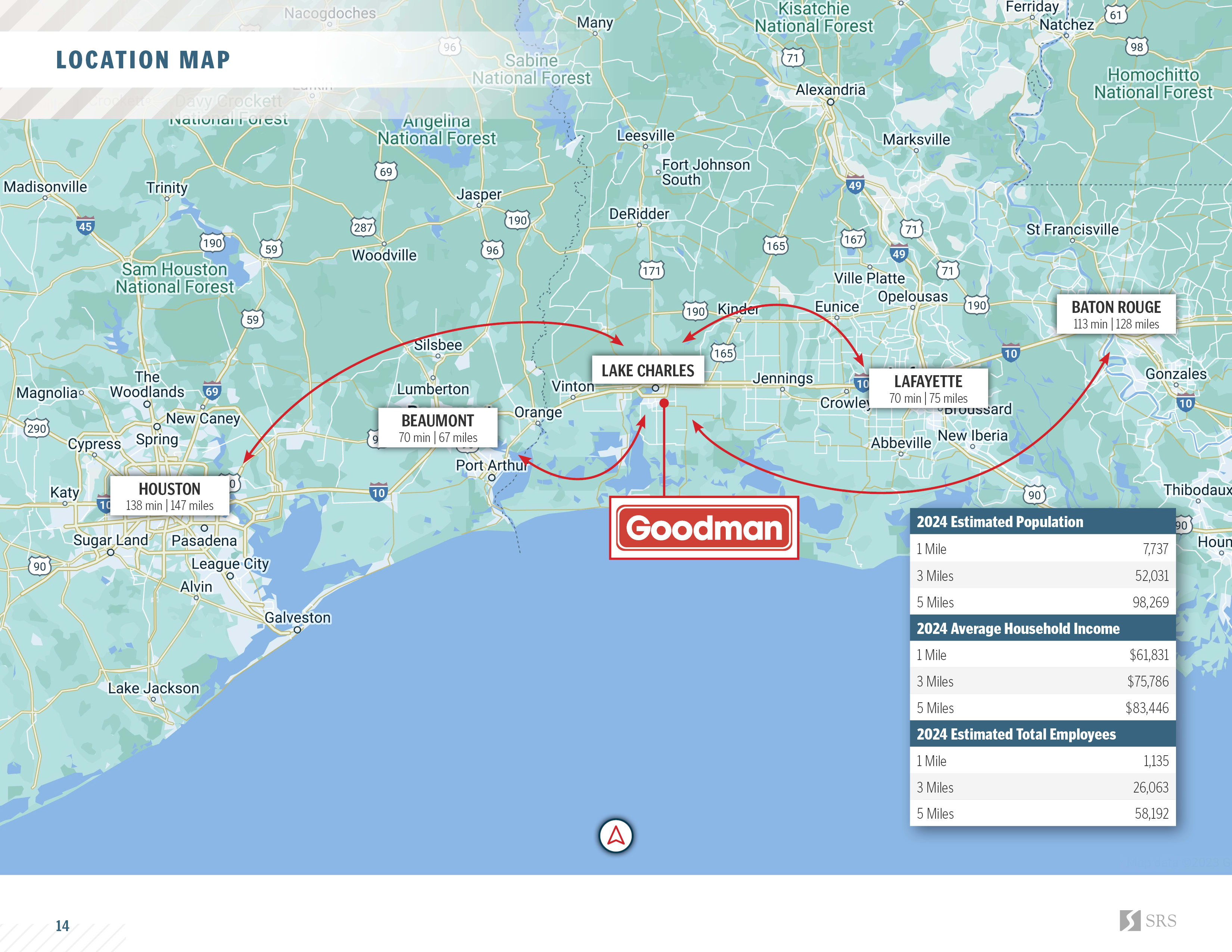Screen dimensions: 1232x952
Task: Click the Fort Johnson South label
Action: [706, 172]
